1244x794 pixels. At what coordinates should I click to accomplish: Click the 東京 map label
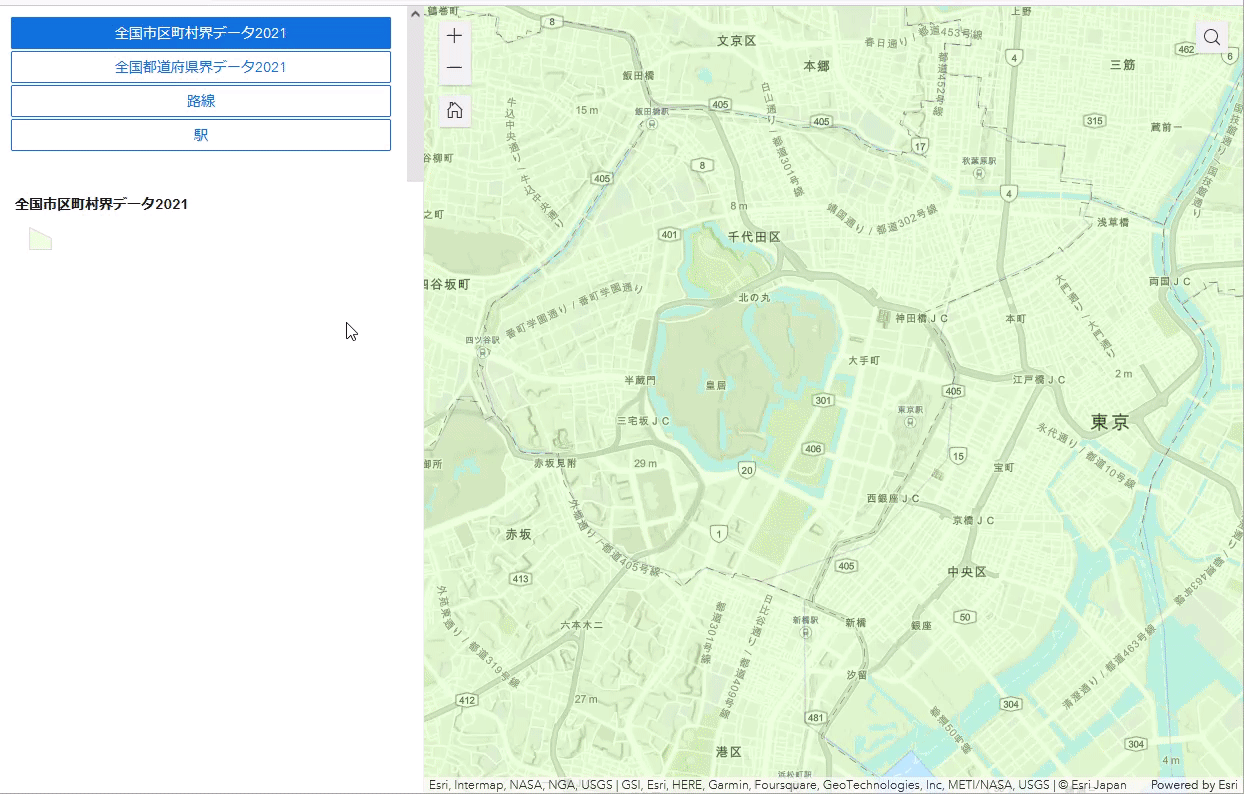(x=1110, y=422)
